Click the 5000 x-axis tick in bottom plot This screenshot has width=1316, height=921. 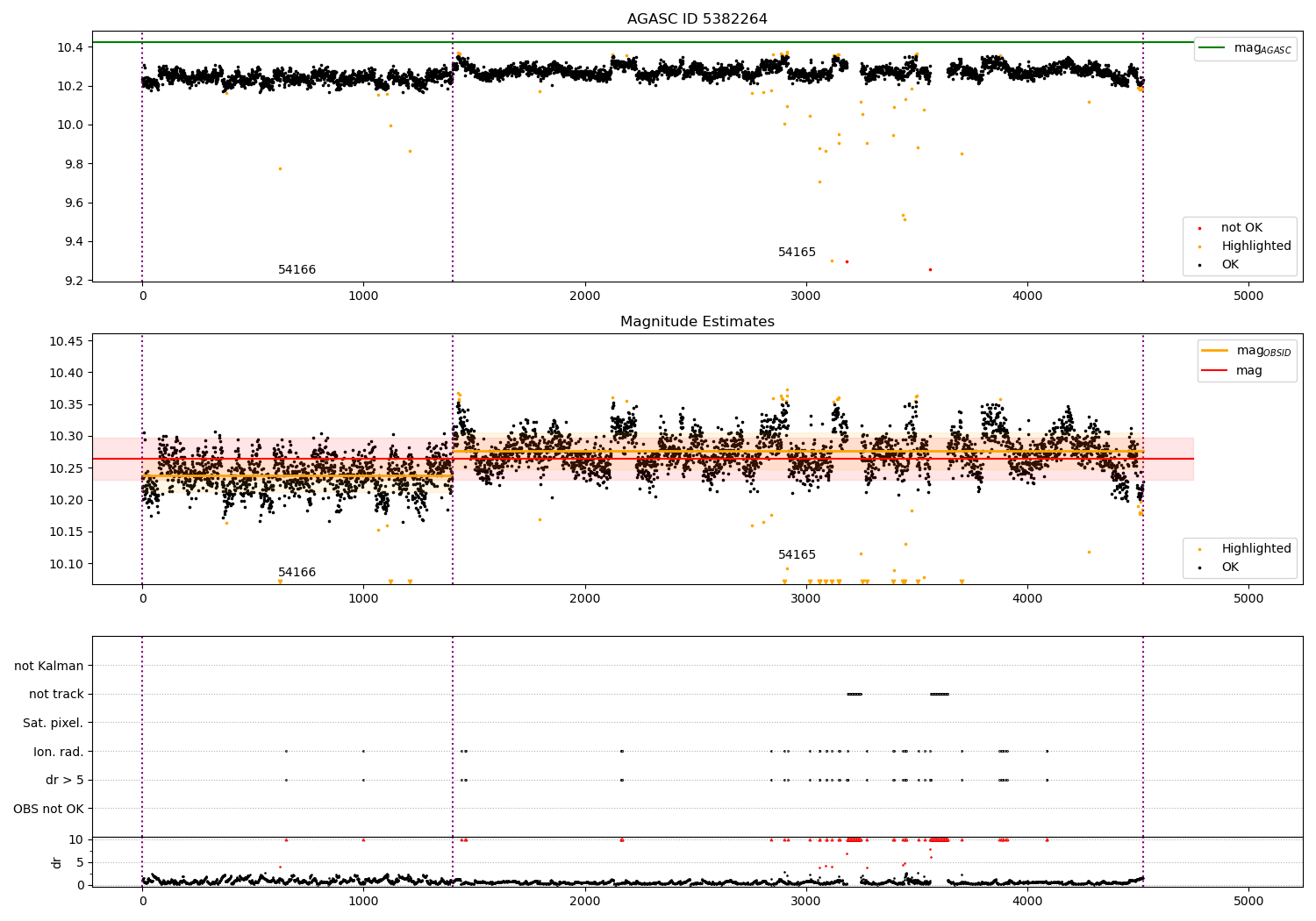click(1248, 901)
